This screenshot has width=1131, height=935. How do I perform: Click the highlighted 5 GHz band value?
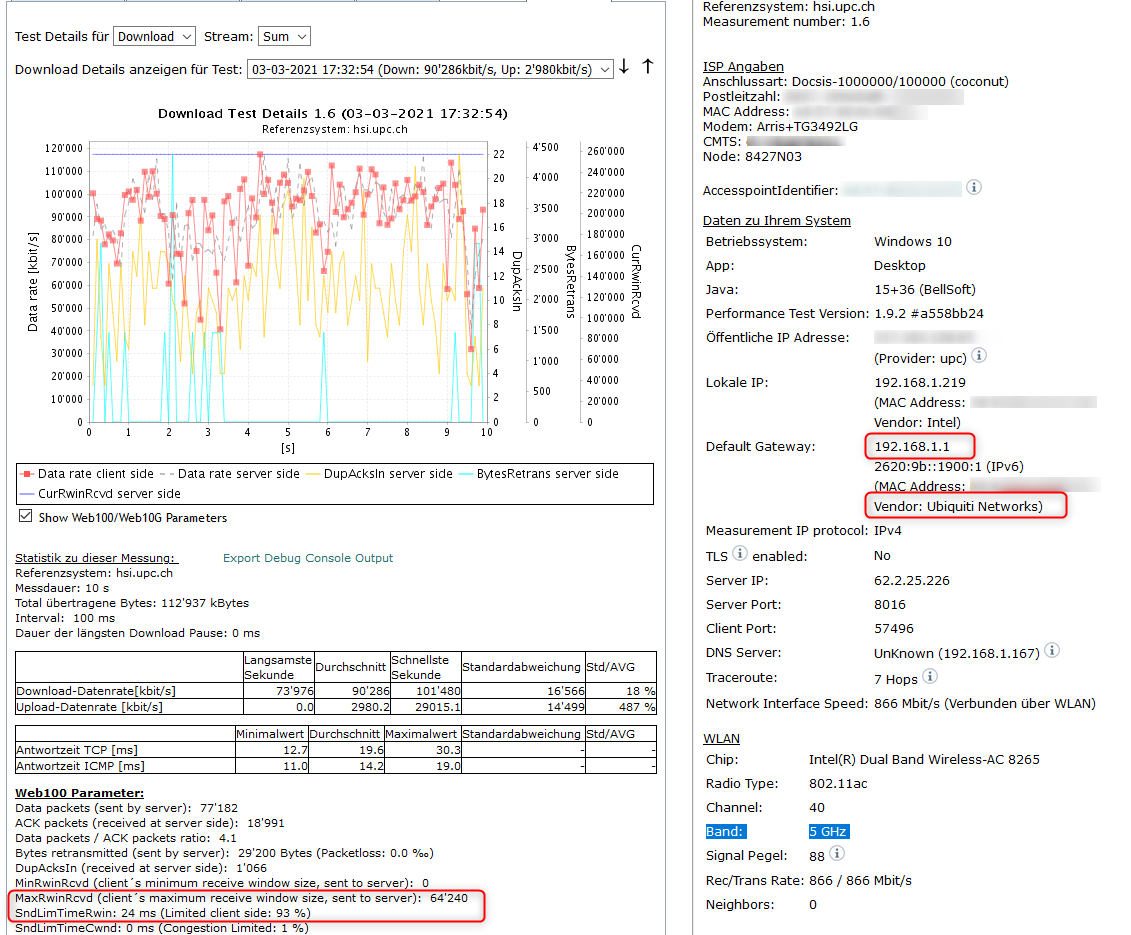(x=829, y=831)
